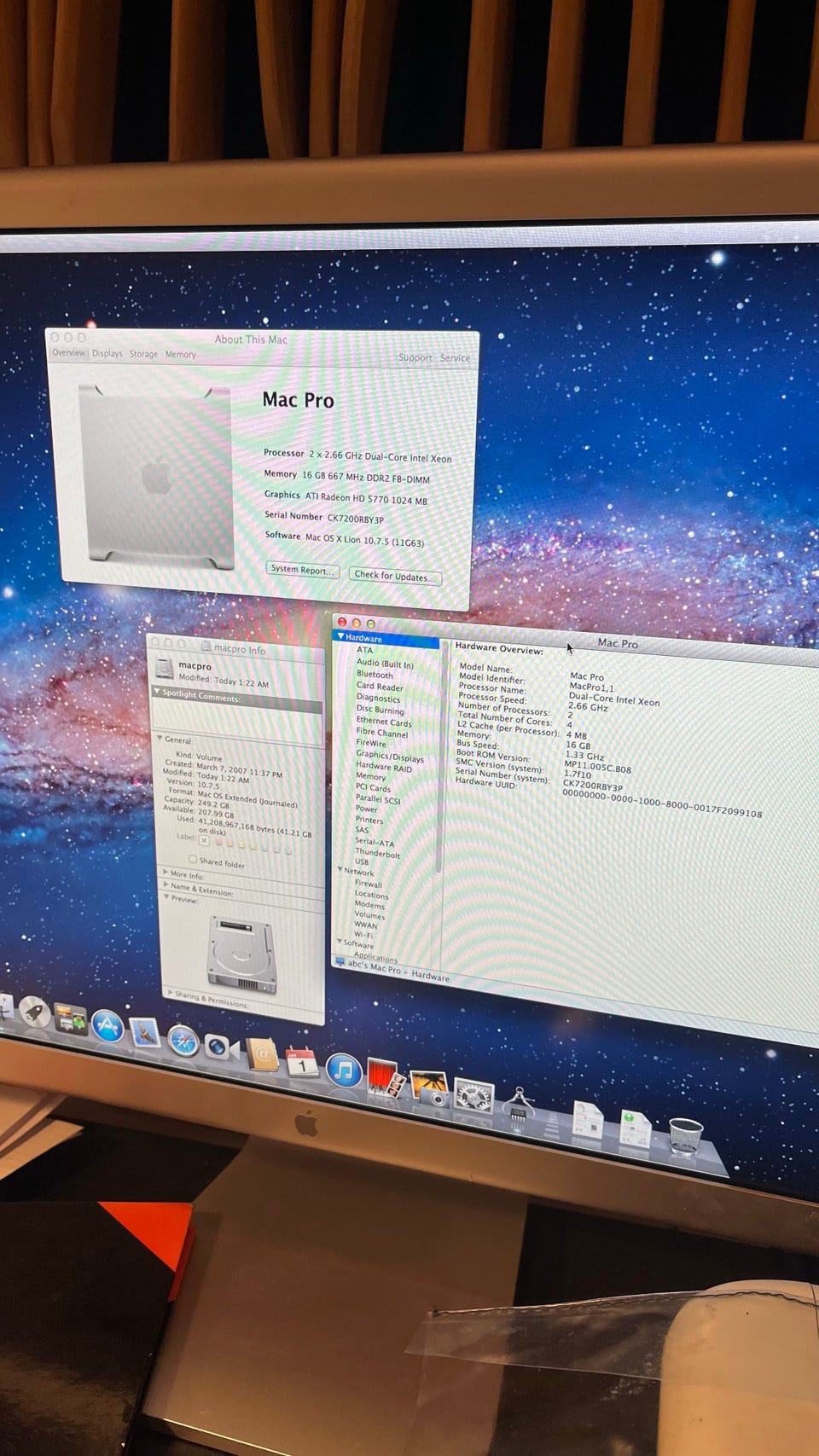Collapse the Software tree category
The width and height of the screenshot is (819, 1456).
pos(339,942)
